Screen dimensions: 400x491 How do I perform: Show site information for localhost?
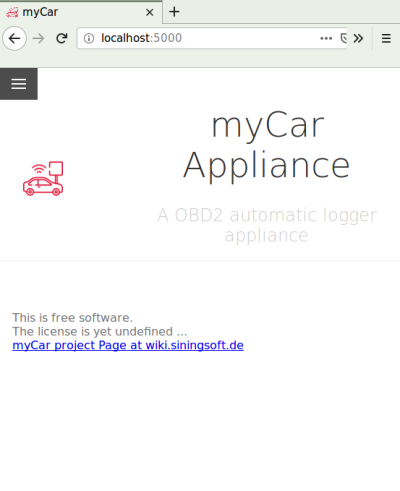(89, 38)
